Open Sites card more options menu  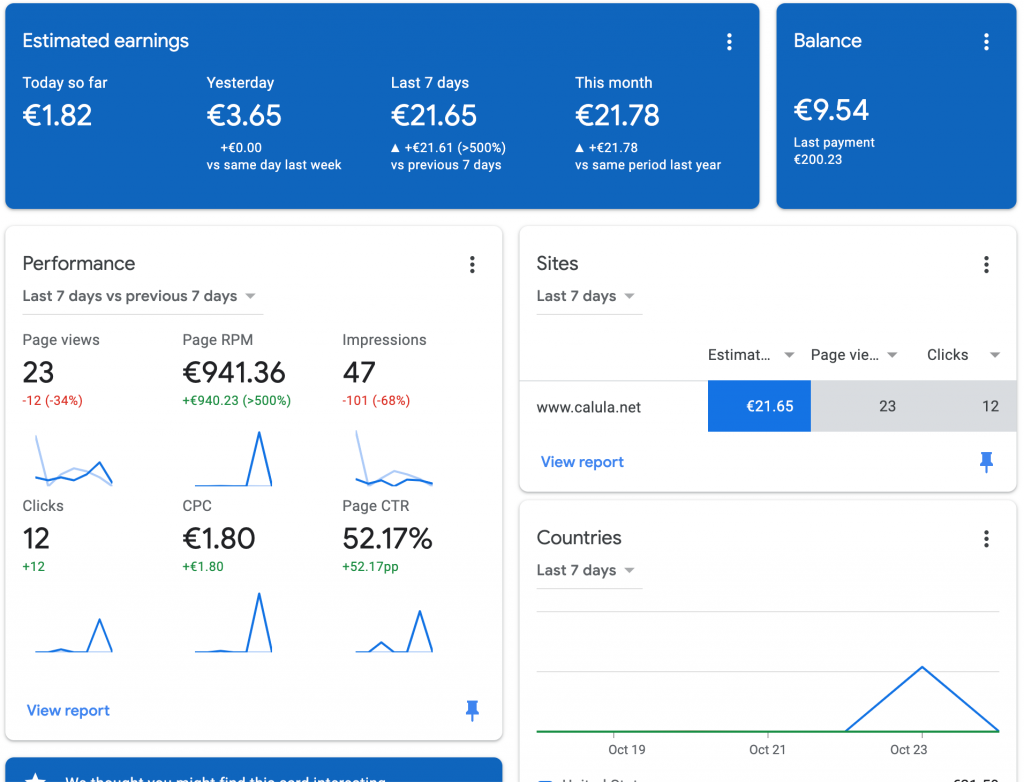986,264
